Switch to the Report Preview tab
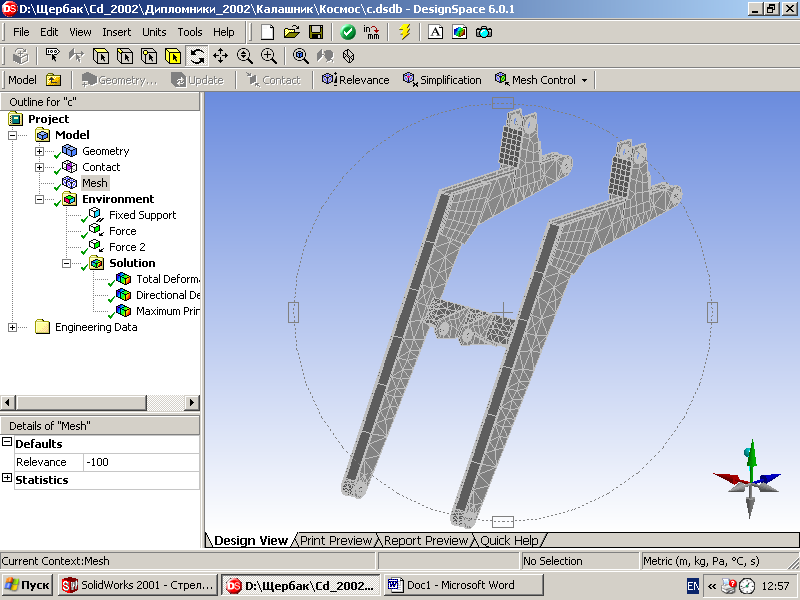This screenshot has width=800, height=600. click(x=425, y=540)
